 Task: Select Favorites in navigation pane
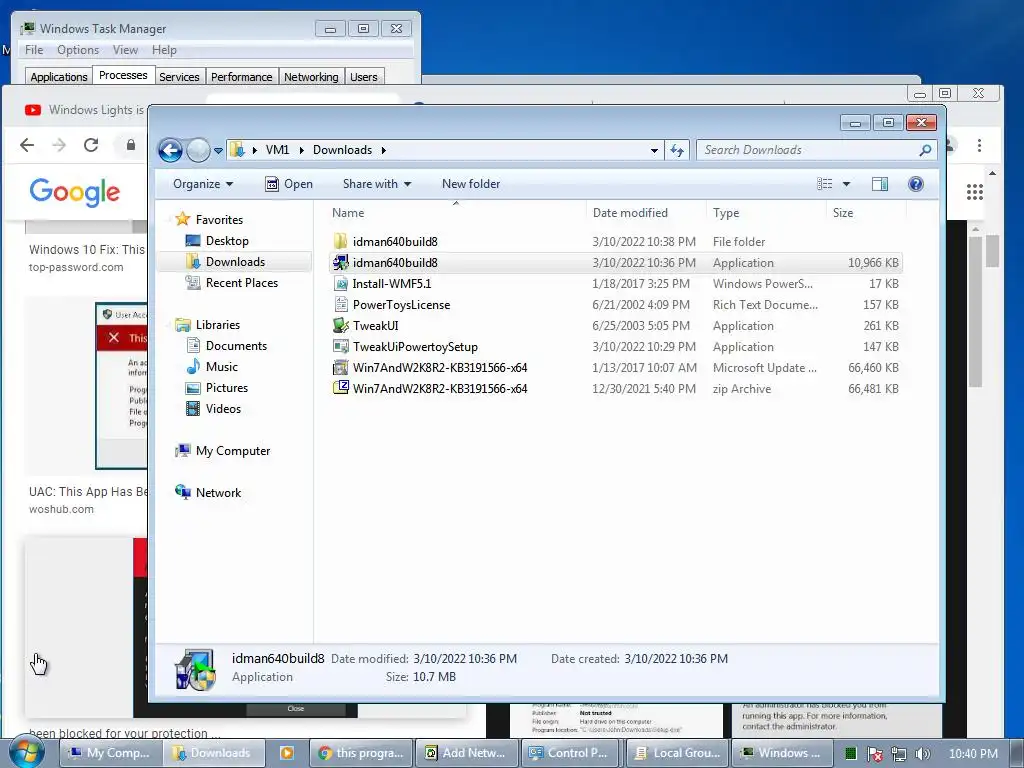210,219
